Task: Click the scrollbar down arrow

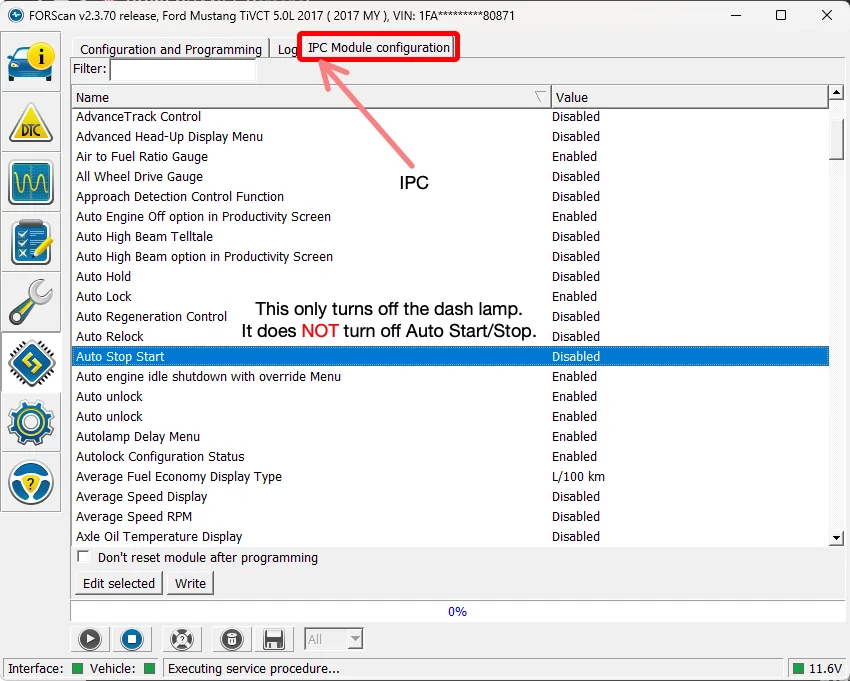Action: (x=836, y=538)
